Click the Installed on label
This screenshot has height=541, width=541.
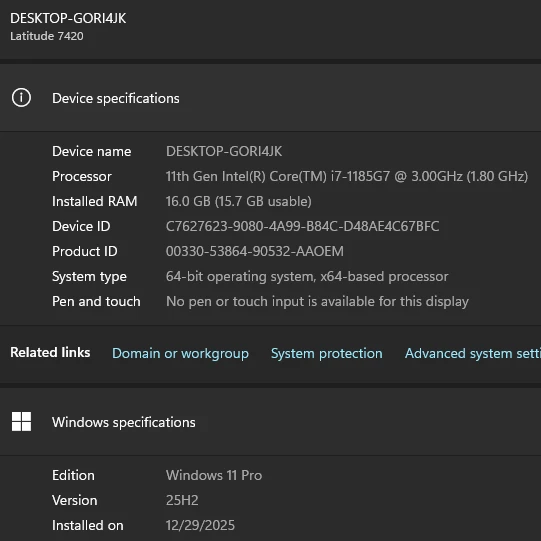(x=88, y=525)
